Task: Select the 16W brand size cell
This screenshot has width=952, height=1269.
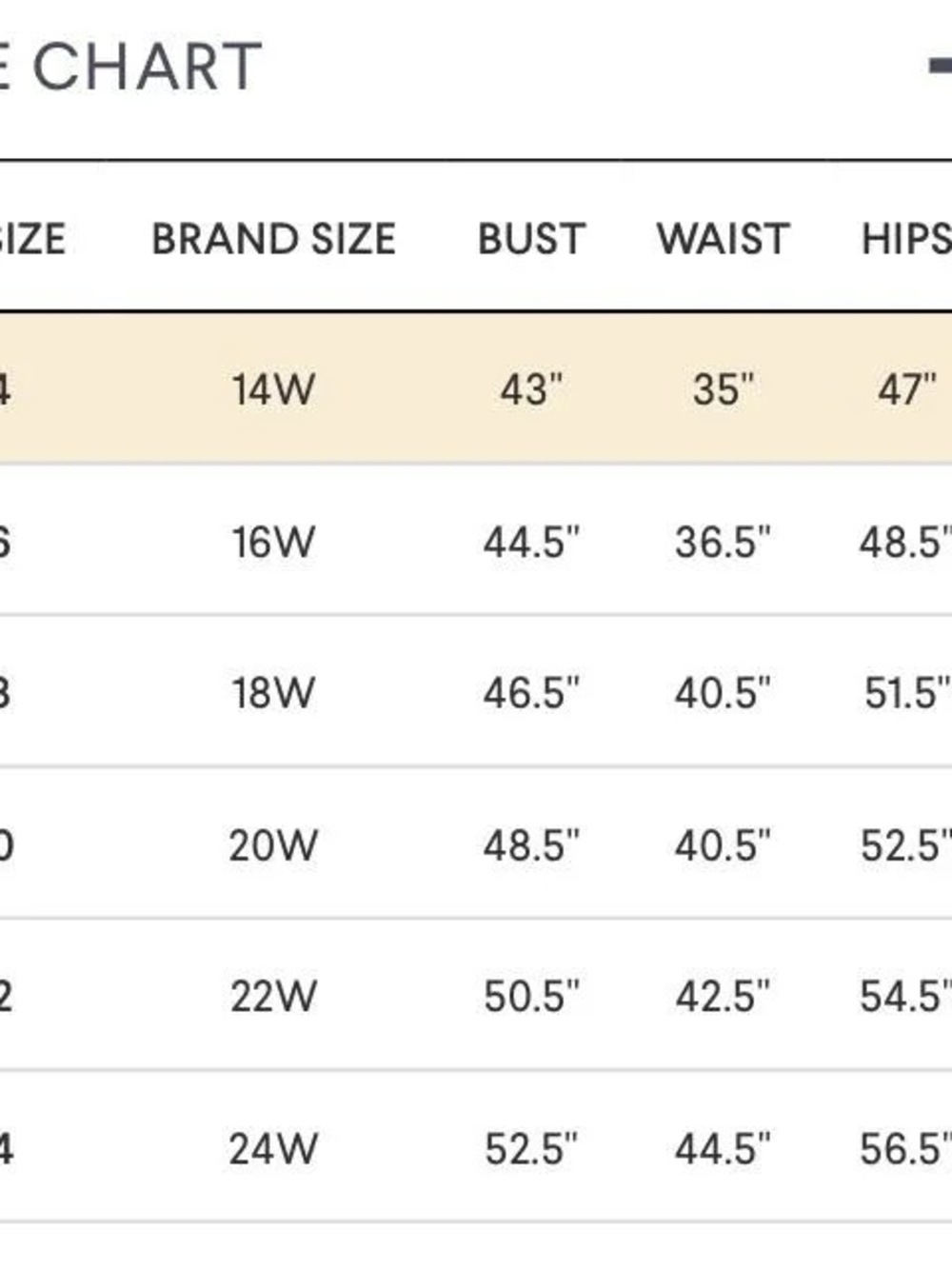Action: tap(273, 542)
